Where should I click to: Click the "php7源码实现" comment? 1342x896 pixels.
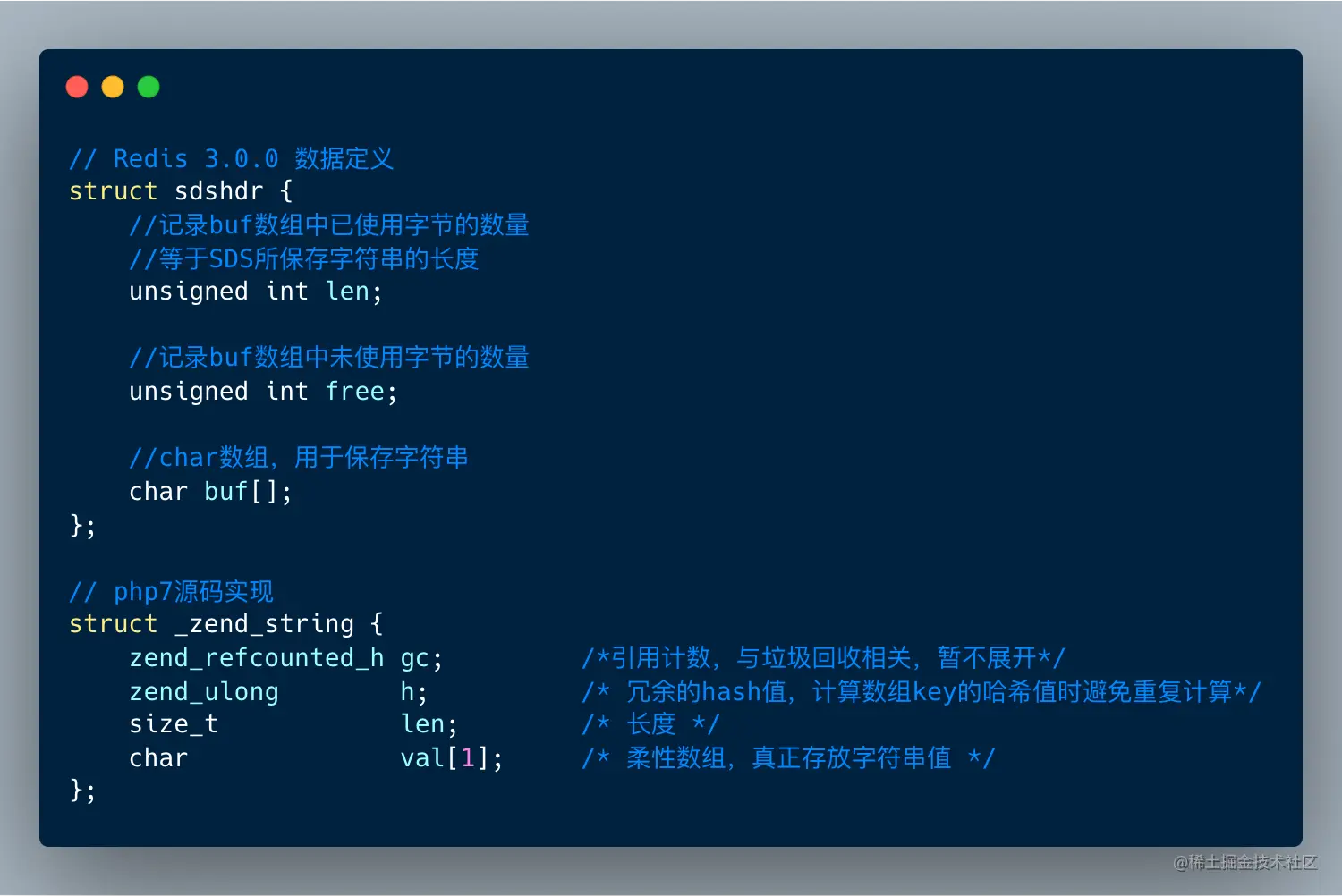tap(171, 592)
